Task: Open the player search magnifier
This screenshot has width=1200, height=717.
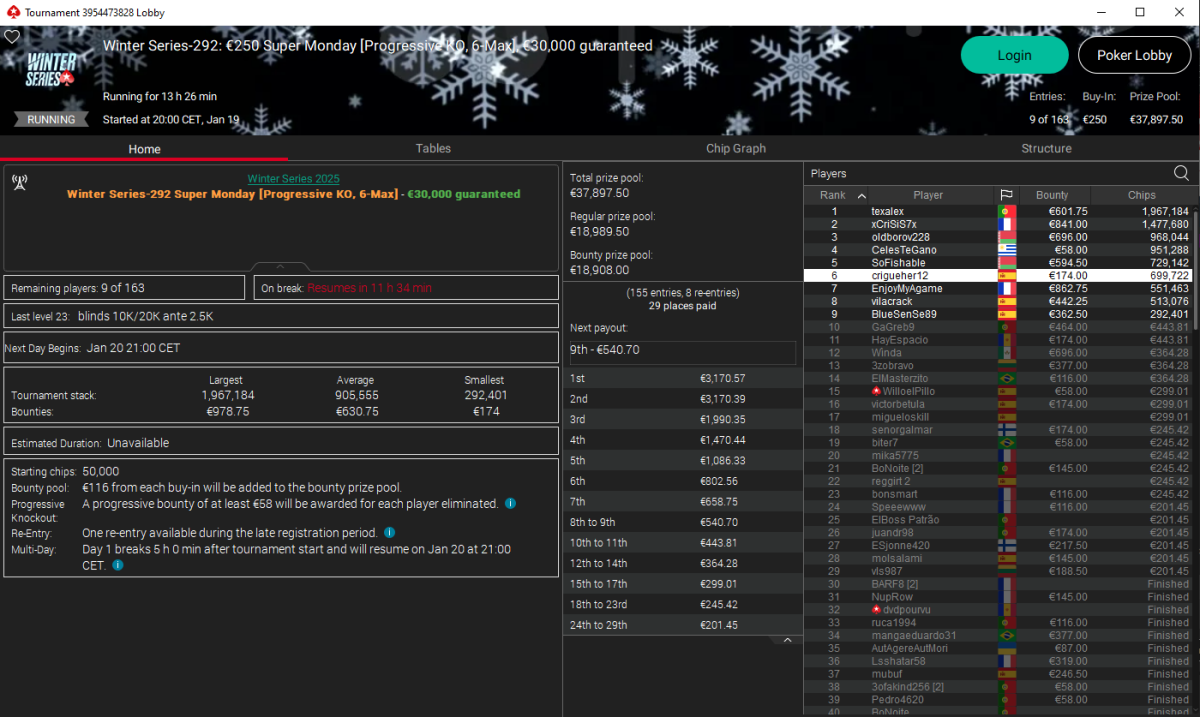Action: coord(1181,173)
